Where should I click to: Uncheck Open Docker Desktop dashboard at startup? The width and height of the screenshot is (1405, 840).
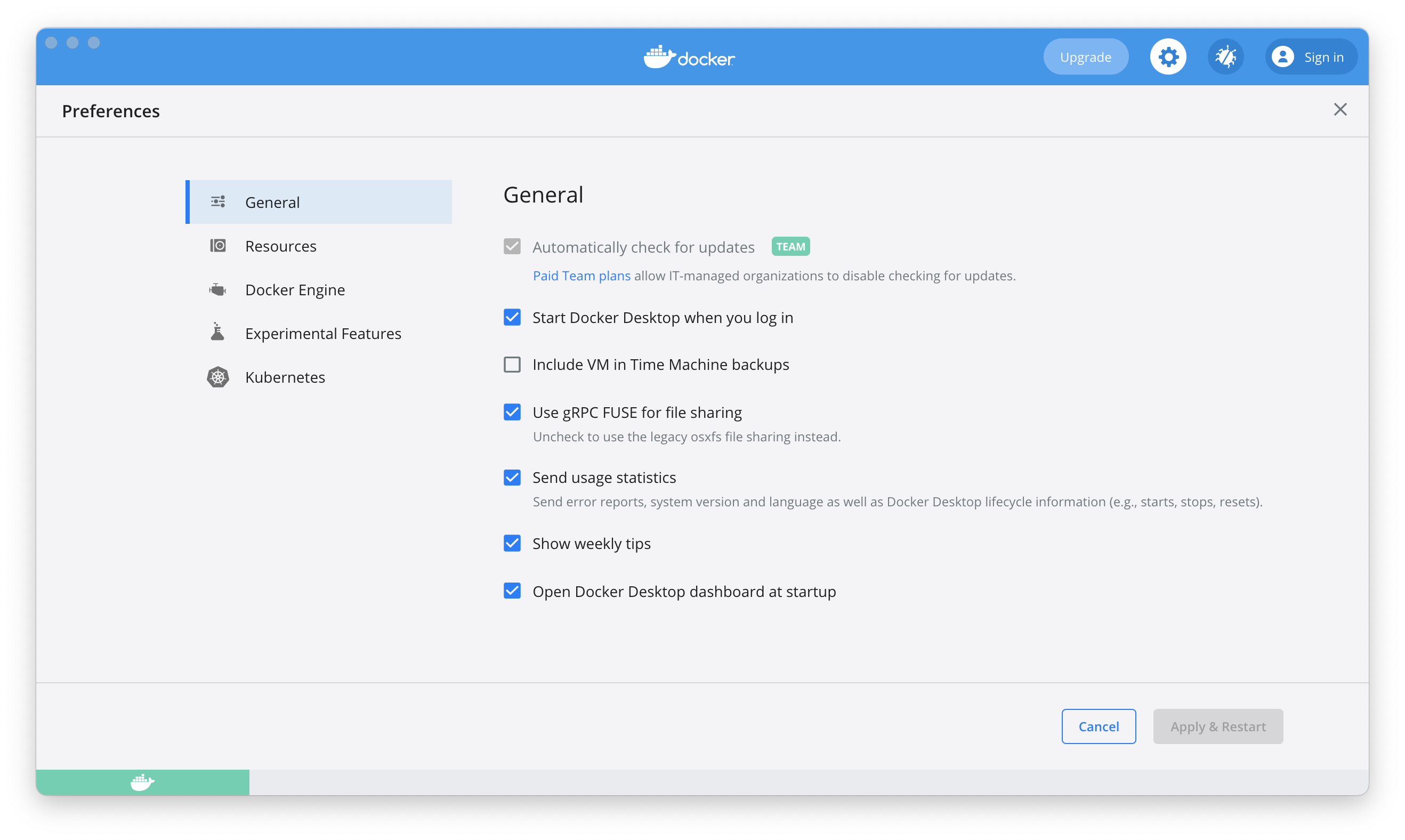coord(512,591)
